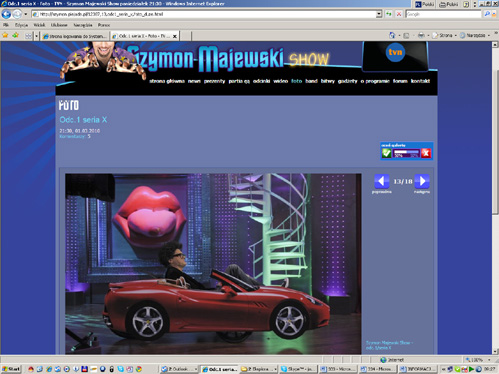Open the INFORMAC… Word document in taskbar
499x374 pixels.
[x=417, y=369]
